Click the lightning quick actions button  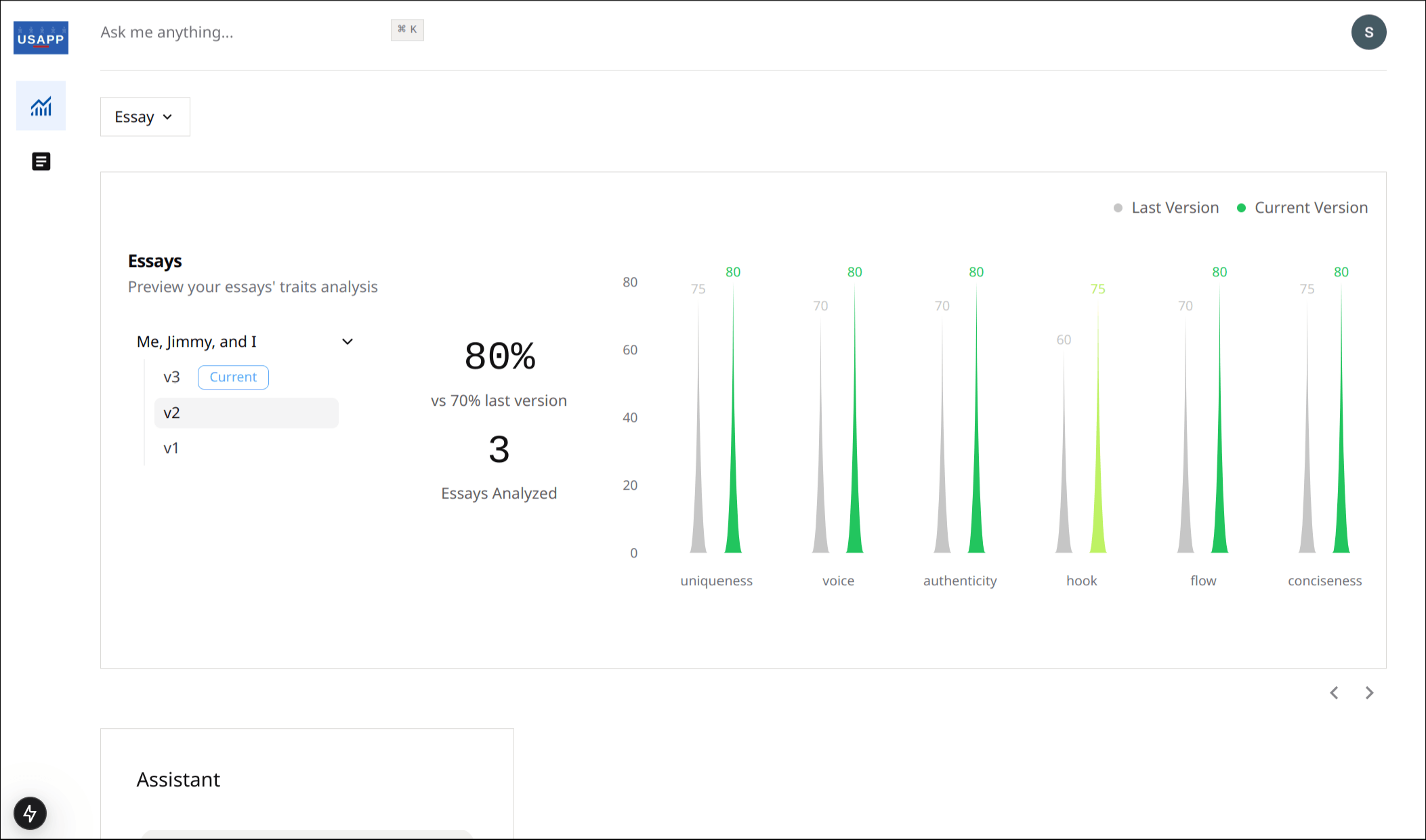[30, 814]
